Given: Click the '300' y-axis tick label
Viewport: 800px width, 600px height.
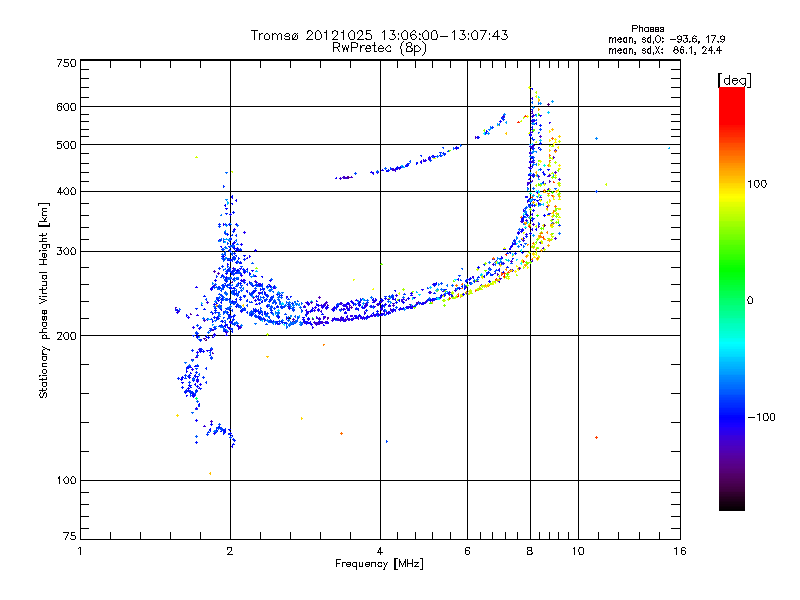Looking at the screenshot, I should coord(66,251).
